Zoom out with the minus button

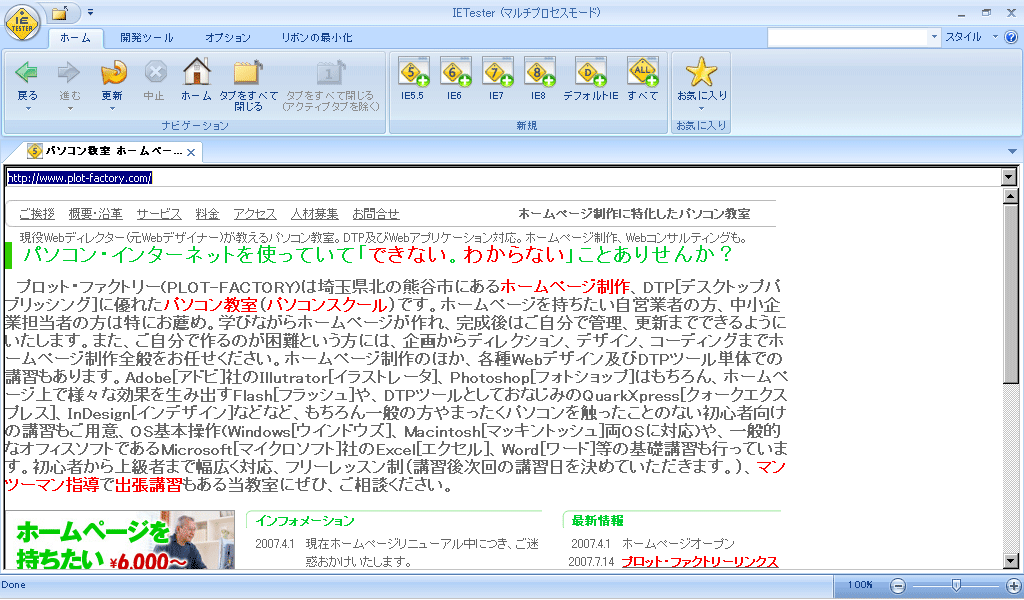(x=898, y=586)
